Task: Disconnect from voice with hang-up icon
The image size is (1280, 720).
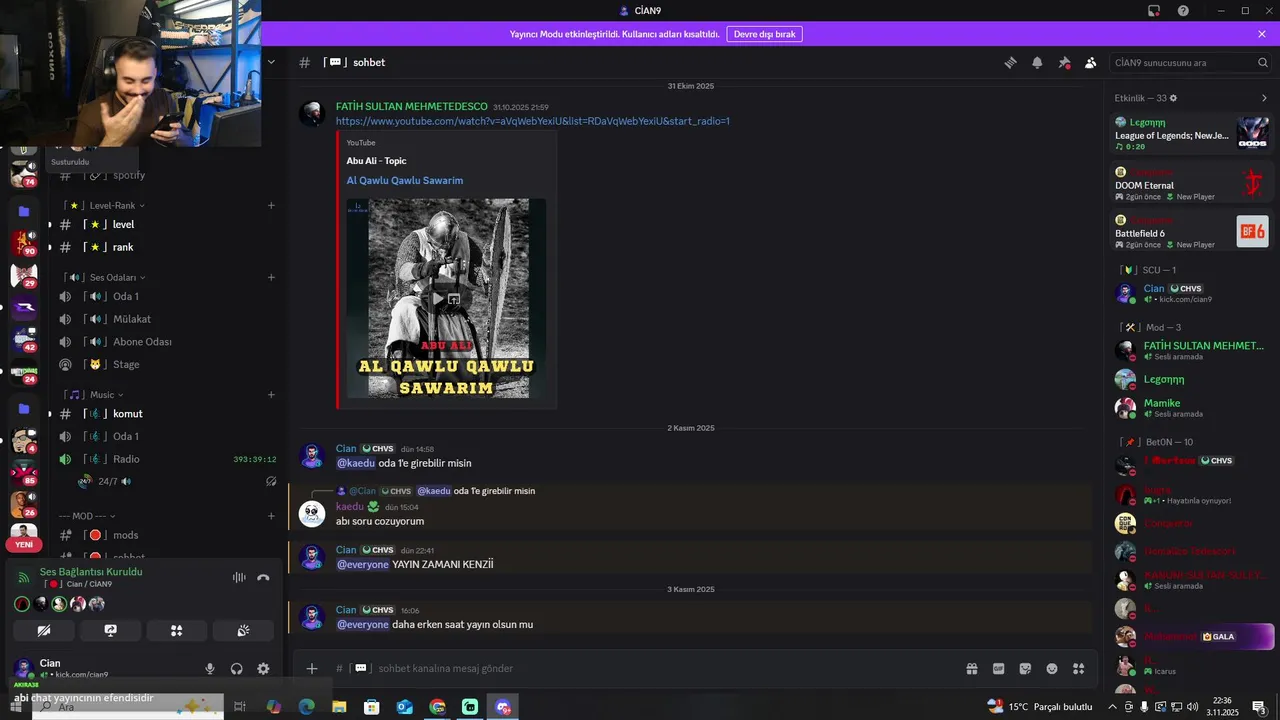Action: coord(263,577)
